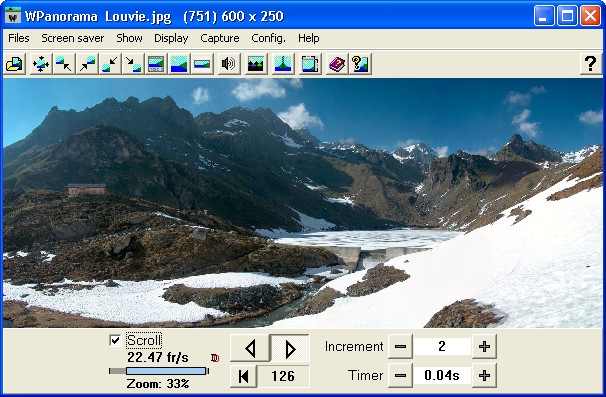Viewport: 606px width, 397px height.
Task: Increase Increment with its plus button
Action: 484,346
